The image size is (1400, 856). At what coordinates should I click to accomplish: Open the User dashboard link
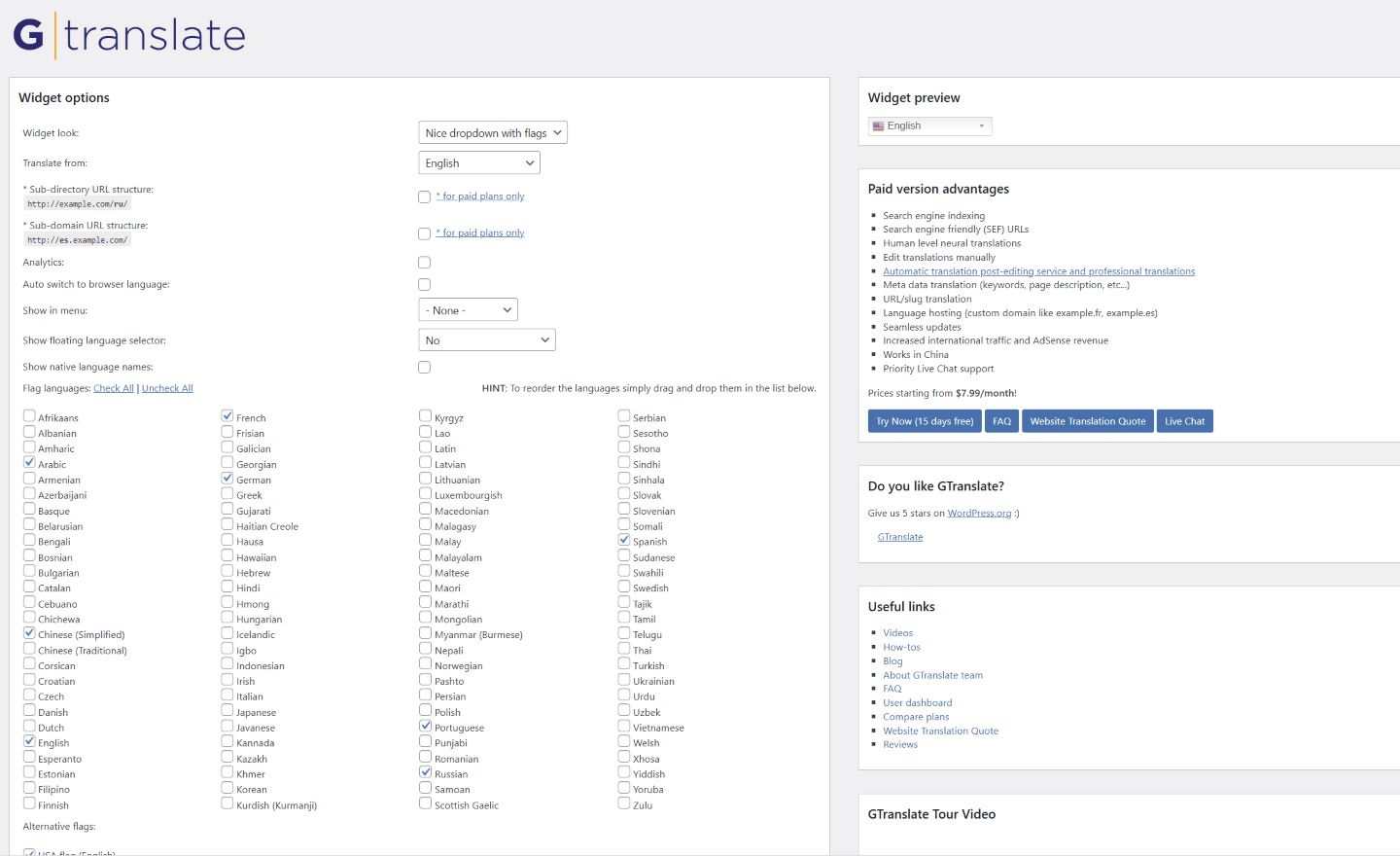918,703
